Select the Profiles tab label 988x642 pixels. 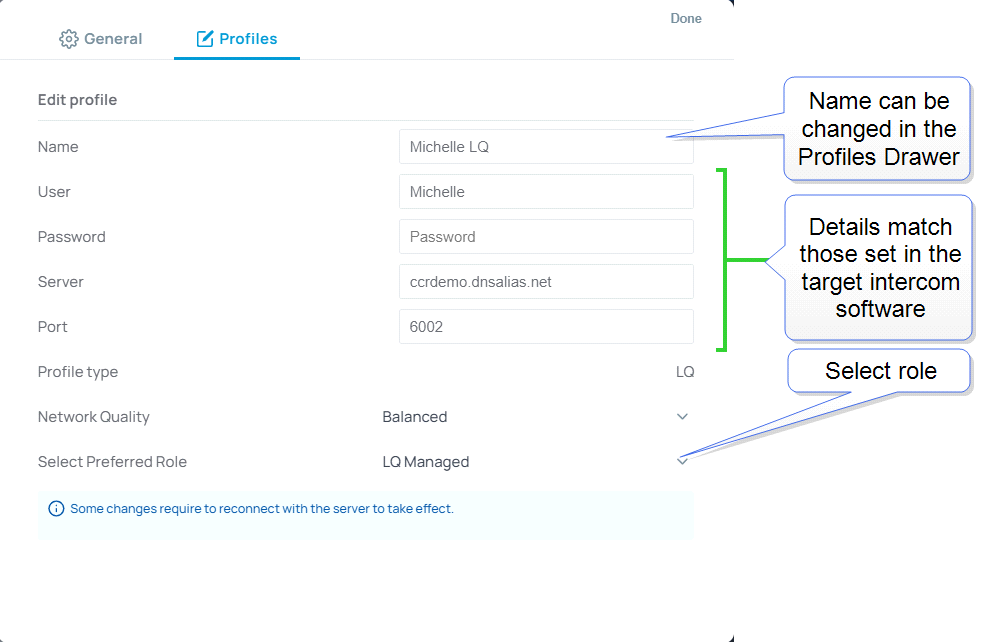(x=248, y=39)
